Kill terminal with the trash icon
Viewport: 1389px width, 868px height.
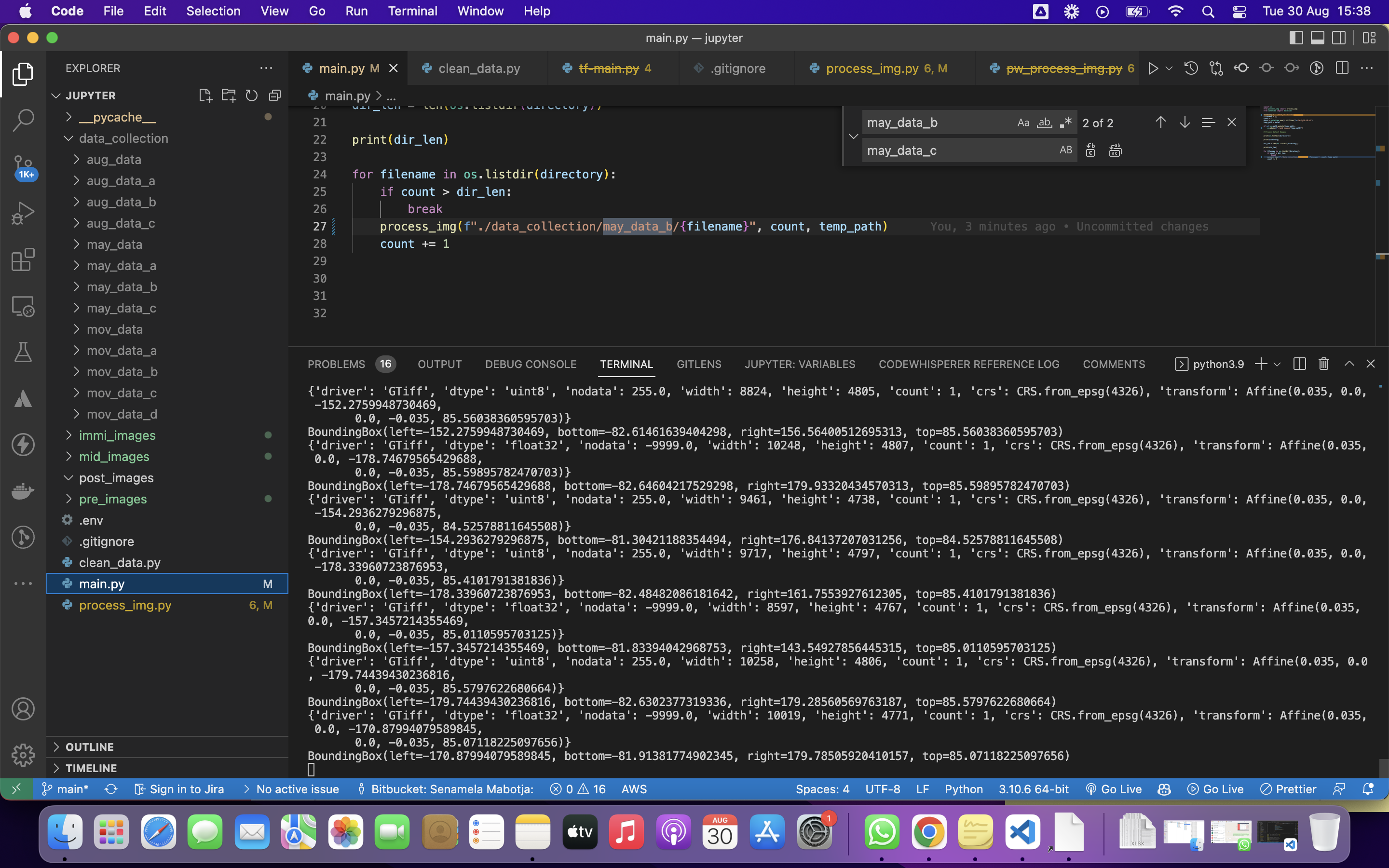pos(1323,364)
